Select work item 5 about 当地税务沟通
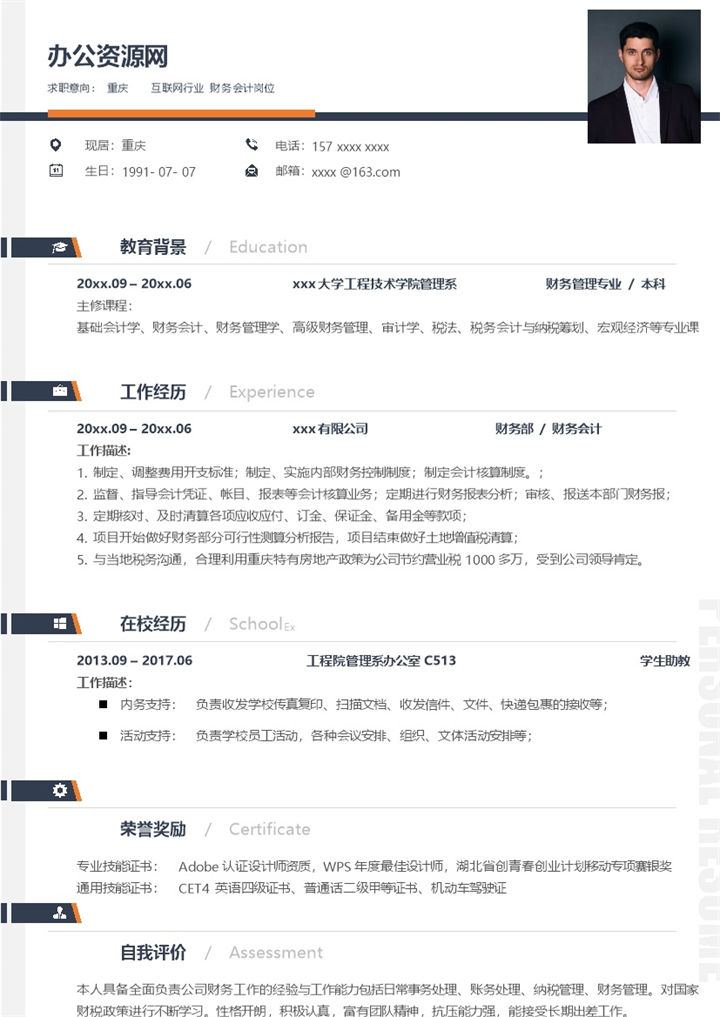This screenshot has width=720, height=1017. 360,559
